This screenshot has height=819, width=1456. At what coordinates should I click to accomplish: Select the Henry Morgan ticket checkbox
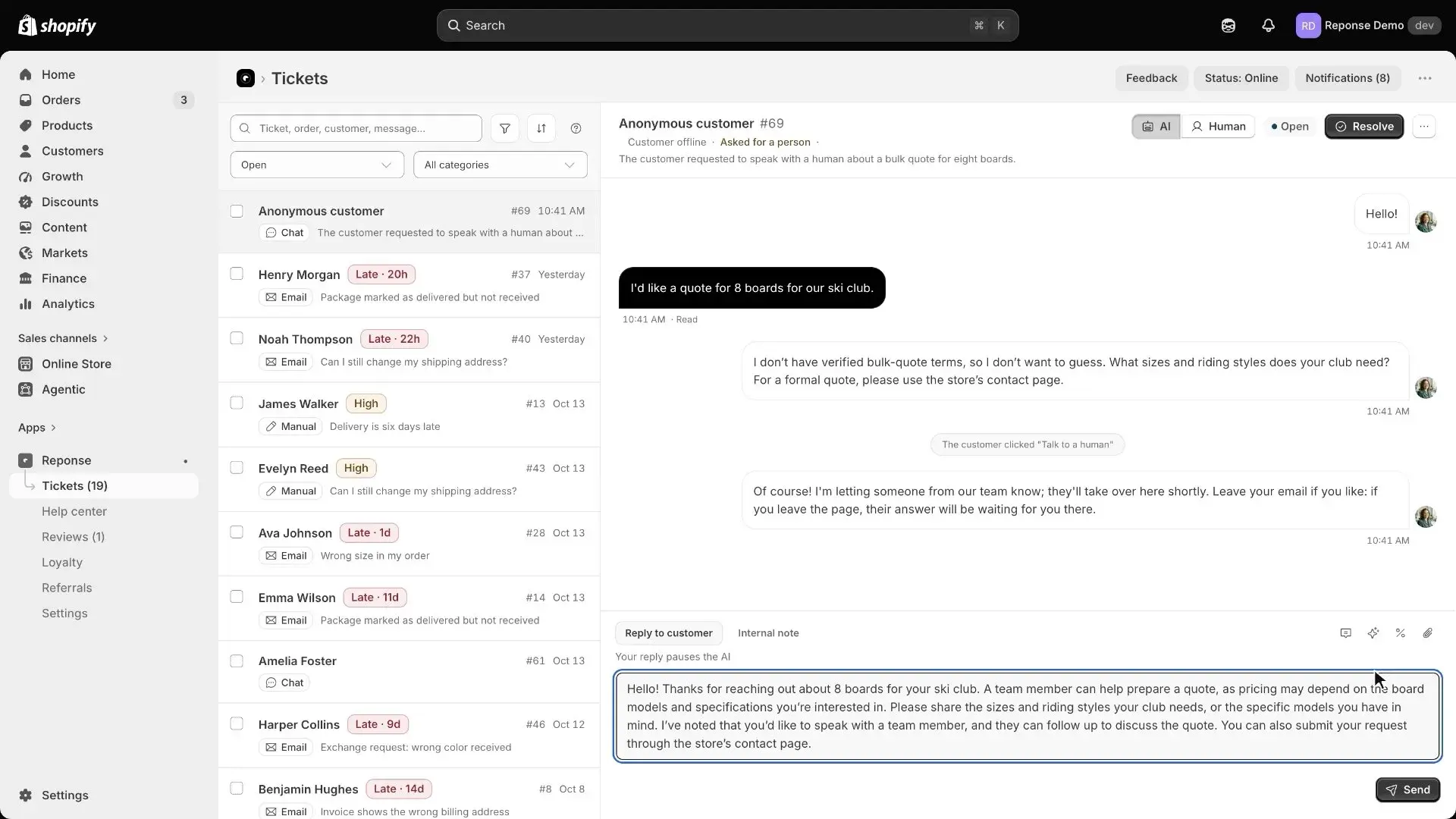(x=237, y=274)
